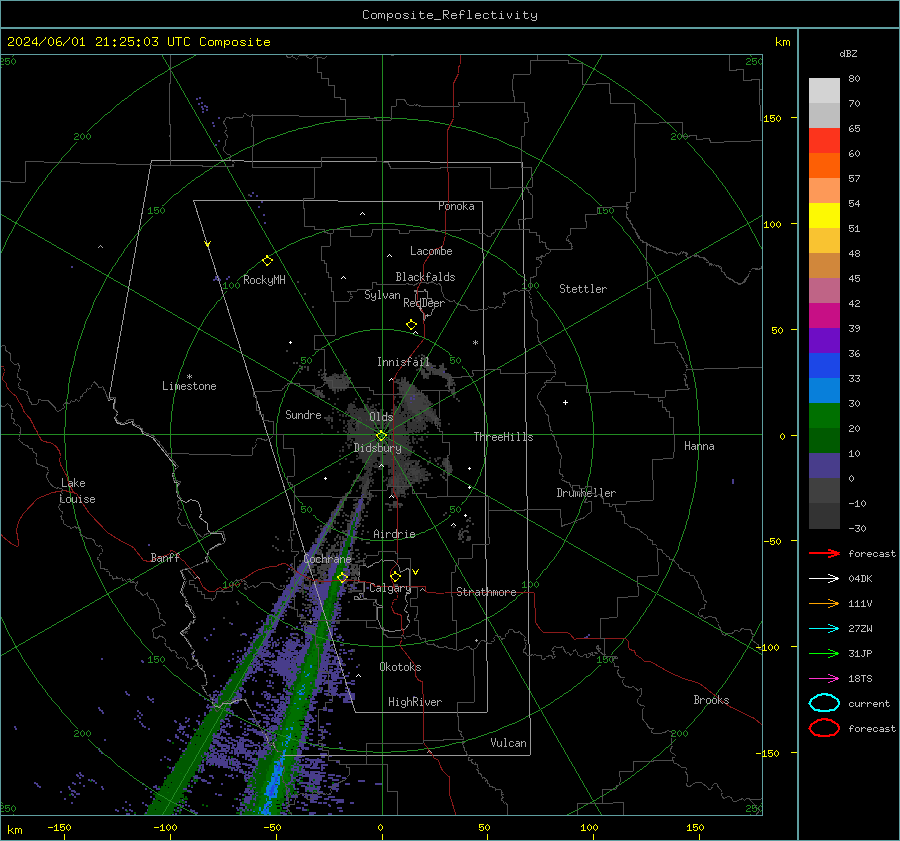Click the HighRiver label
Screen dimensions: 900x841
[x=415, y=702]
